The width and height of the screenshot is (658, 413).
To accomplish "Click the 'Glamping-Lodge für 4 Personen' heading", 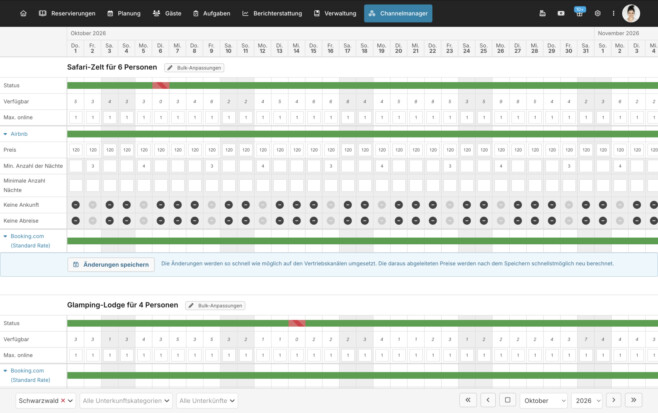I will point(123,305).
